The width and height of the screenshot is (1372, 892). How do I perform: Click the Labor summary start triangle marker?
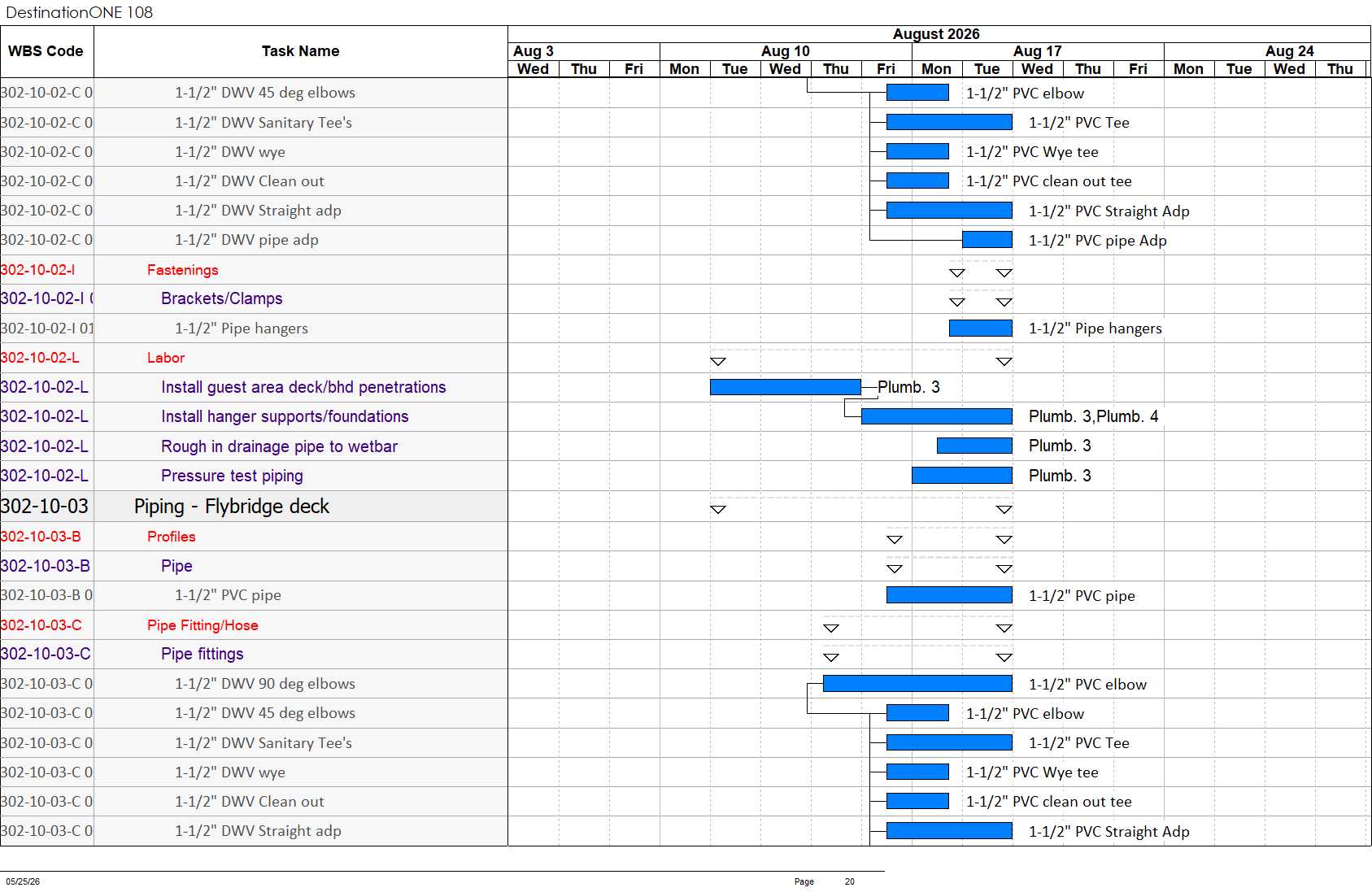point(718,361)
